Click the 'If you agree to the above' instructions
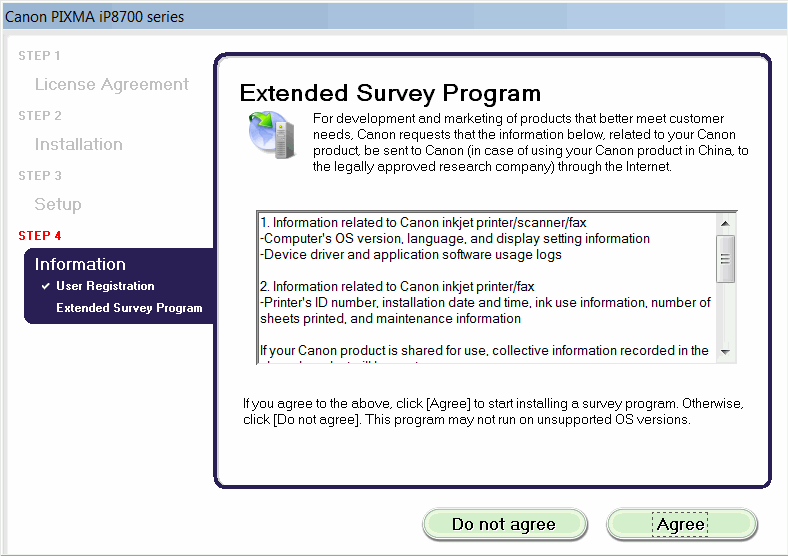 tap(493, 411)
